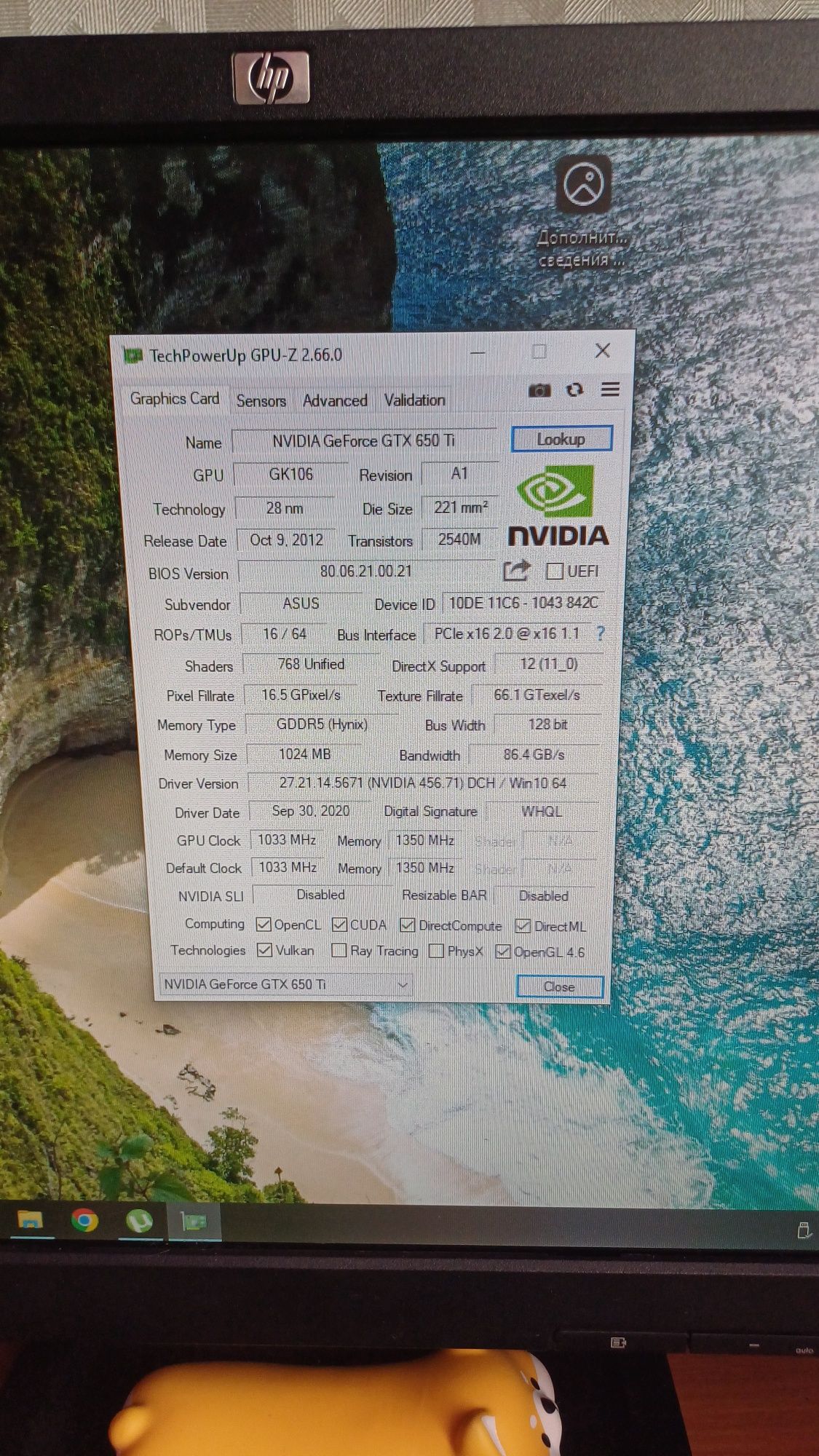The image size is (819, 1456).
Task: Expand the GPU selector dropdown
Action: [x=403, y=984]
